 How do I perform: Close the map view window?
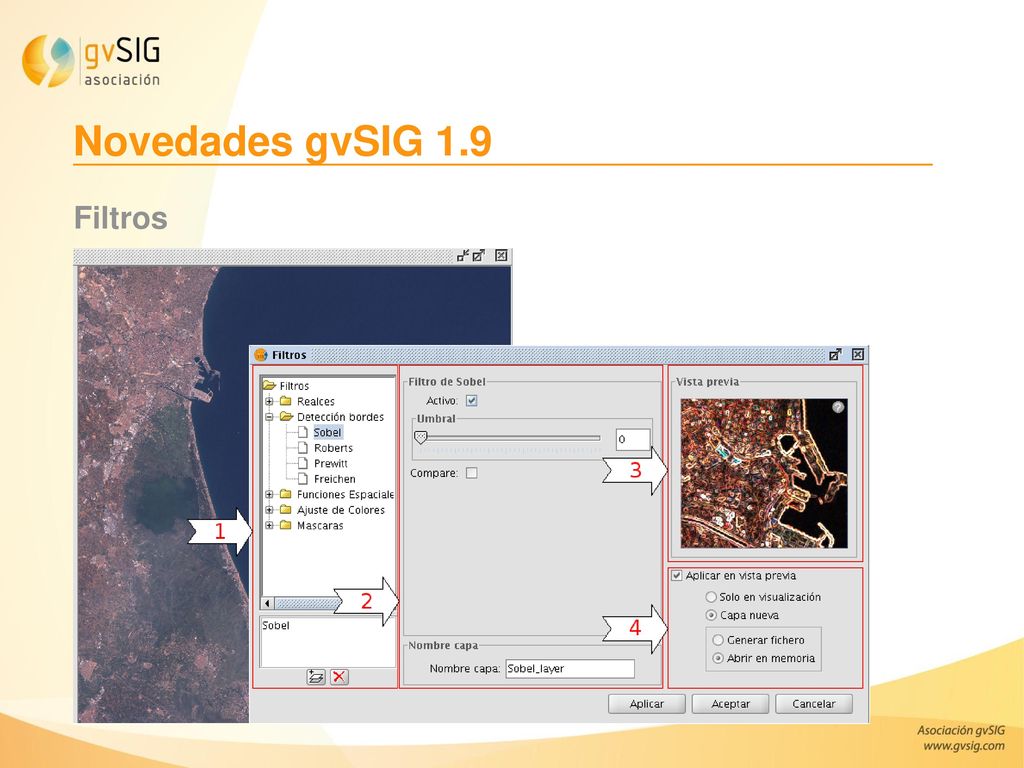coord(501,255)
